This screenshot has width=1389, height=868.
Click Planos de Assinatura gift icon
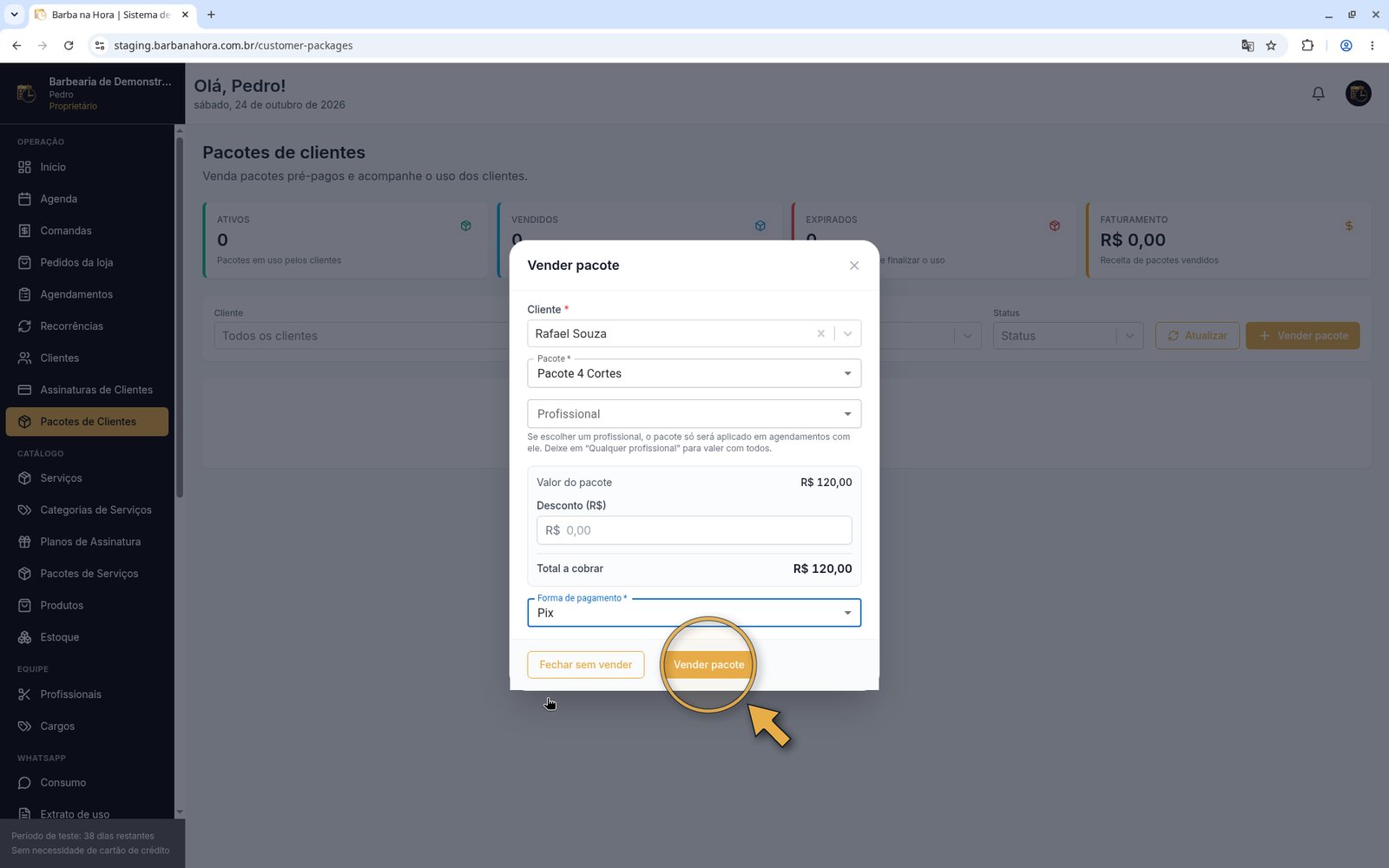click(x=24, y=542)
